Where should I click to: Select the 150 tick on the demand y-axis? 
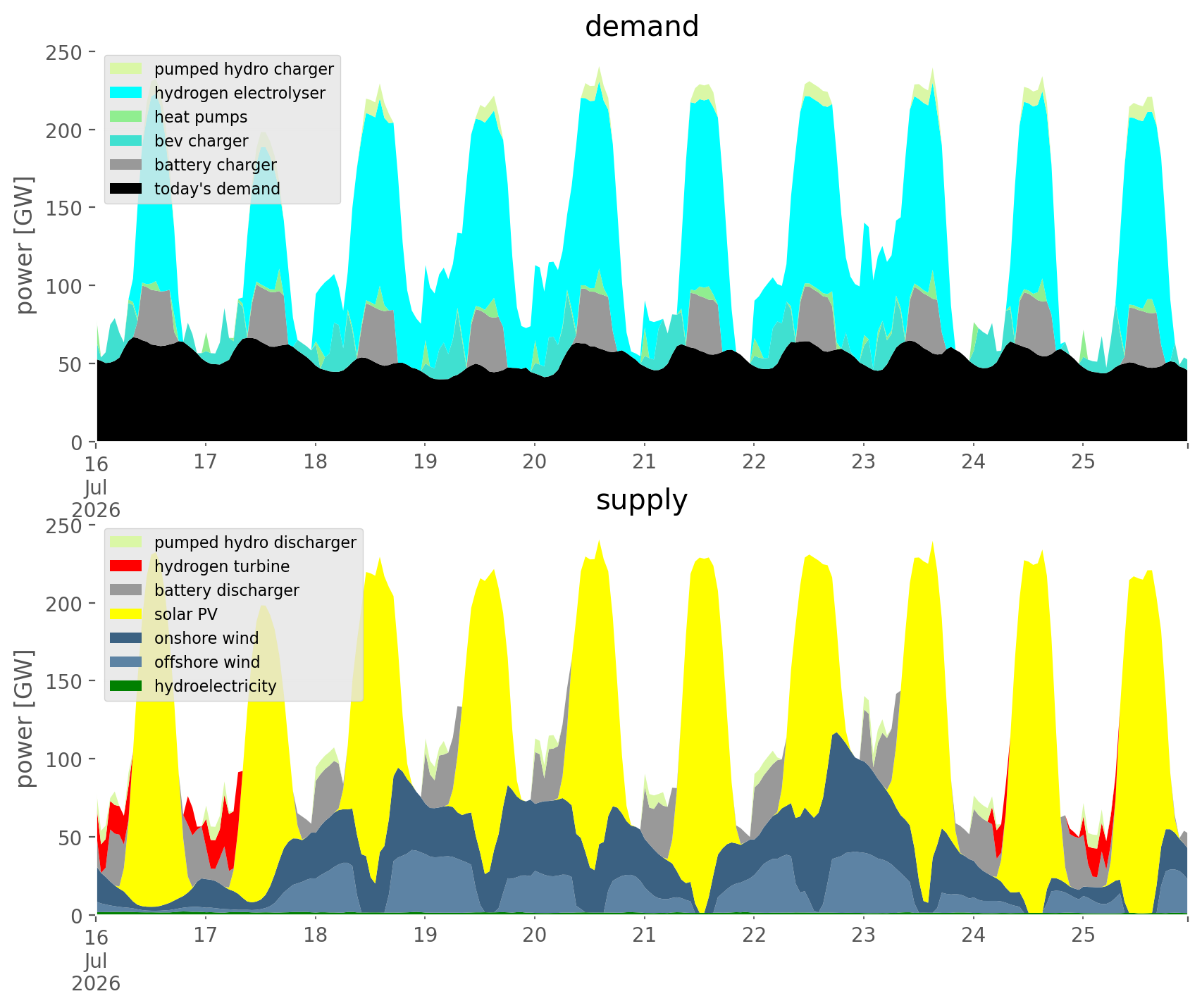pyautogui.click(x=66, y=209)
